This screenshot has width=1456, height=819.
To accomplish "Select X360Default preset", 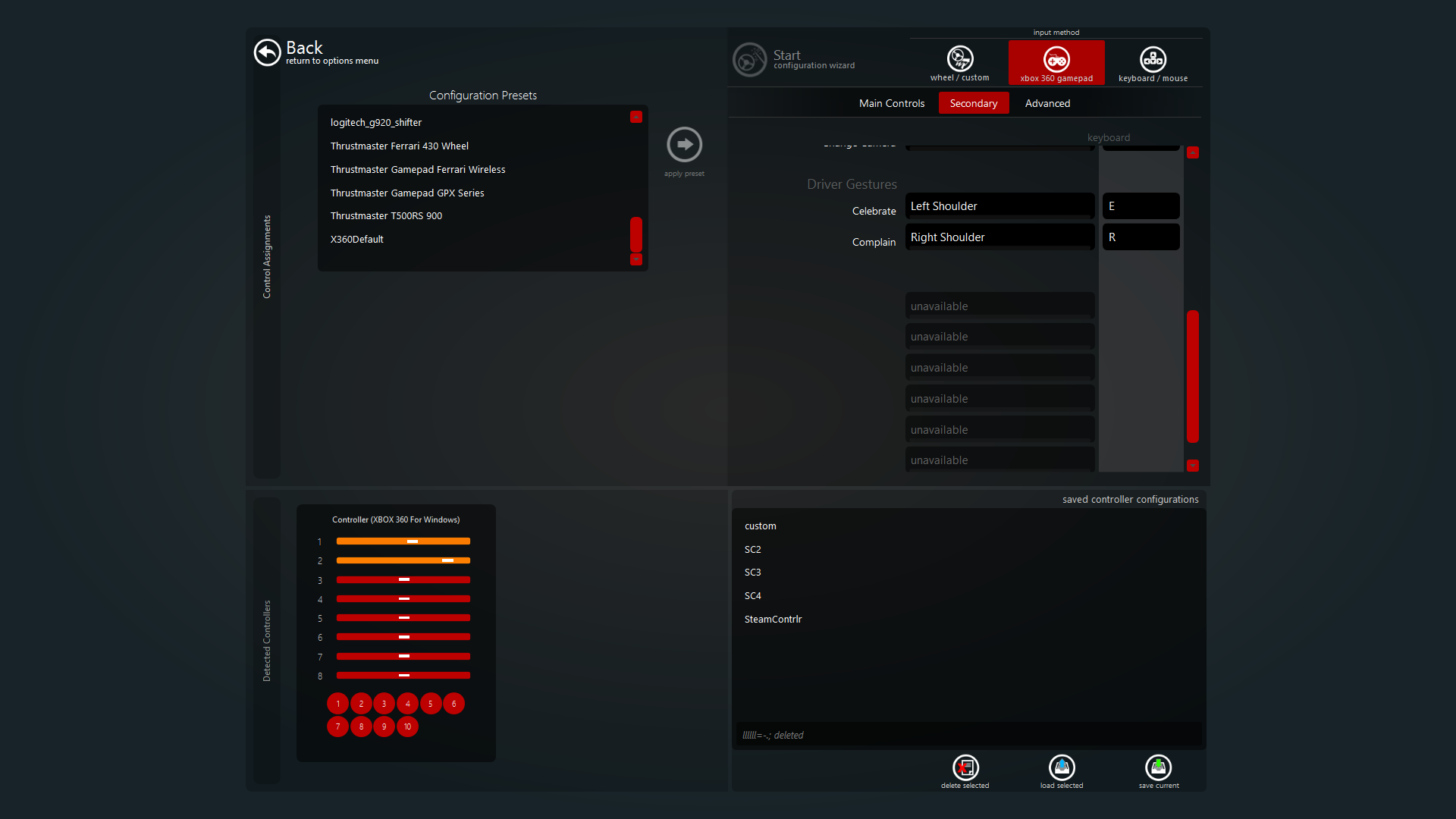I will coord(356,239).
